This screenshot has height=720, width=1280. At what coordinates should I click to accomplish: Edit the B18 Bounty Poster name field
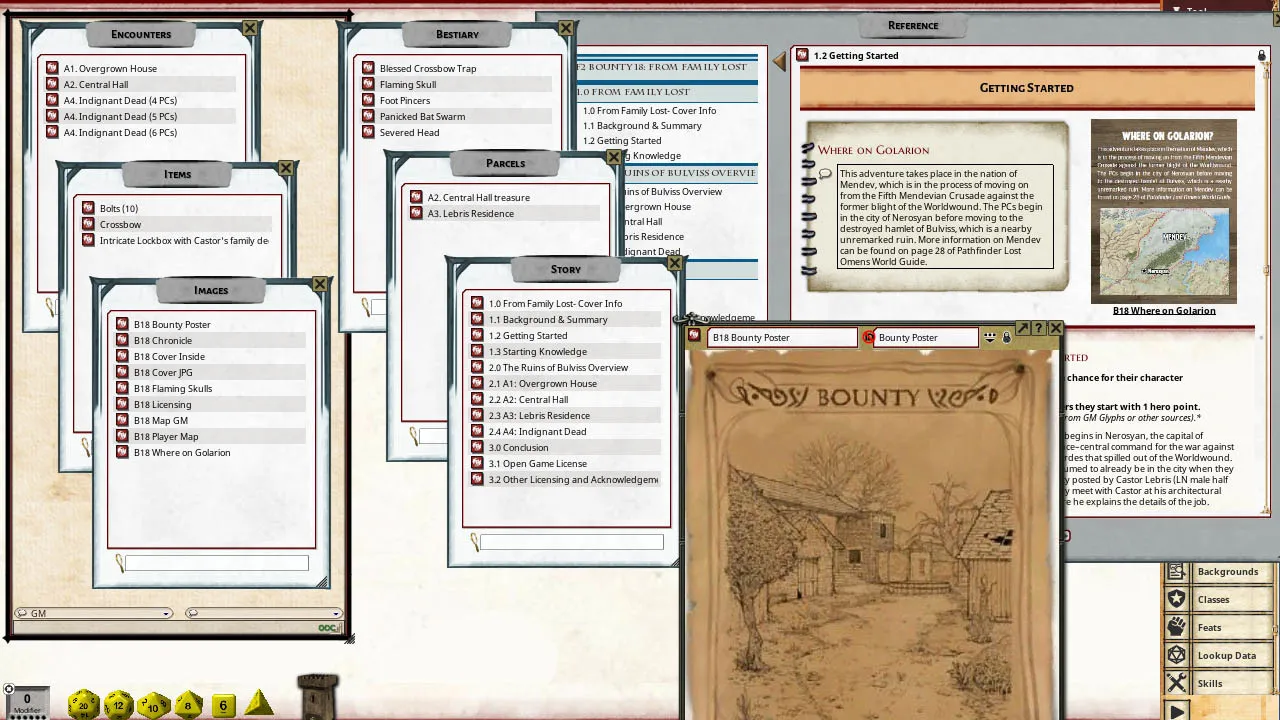tap(782, 338)
